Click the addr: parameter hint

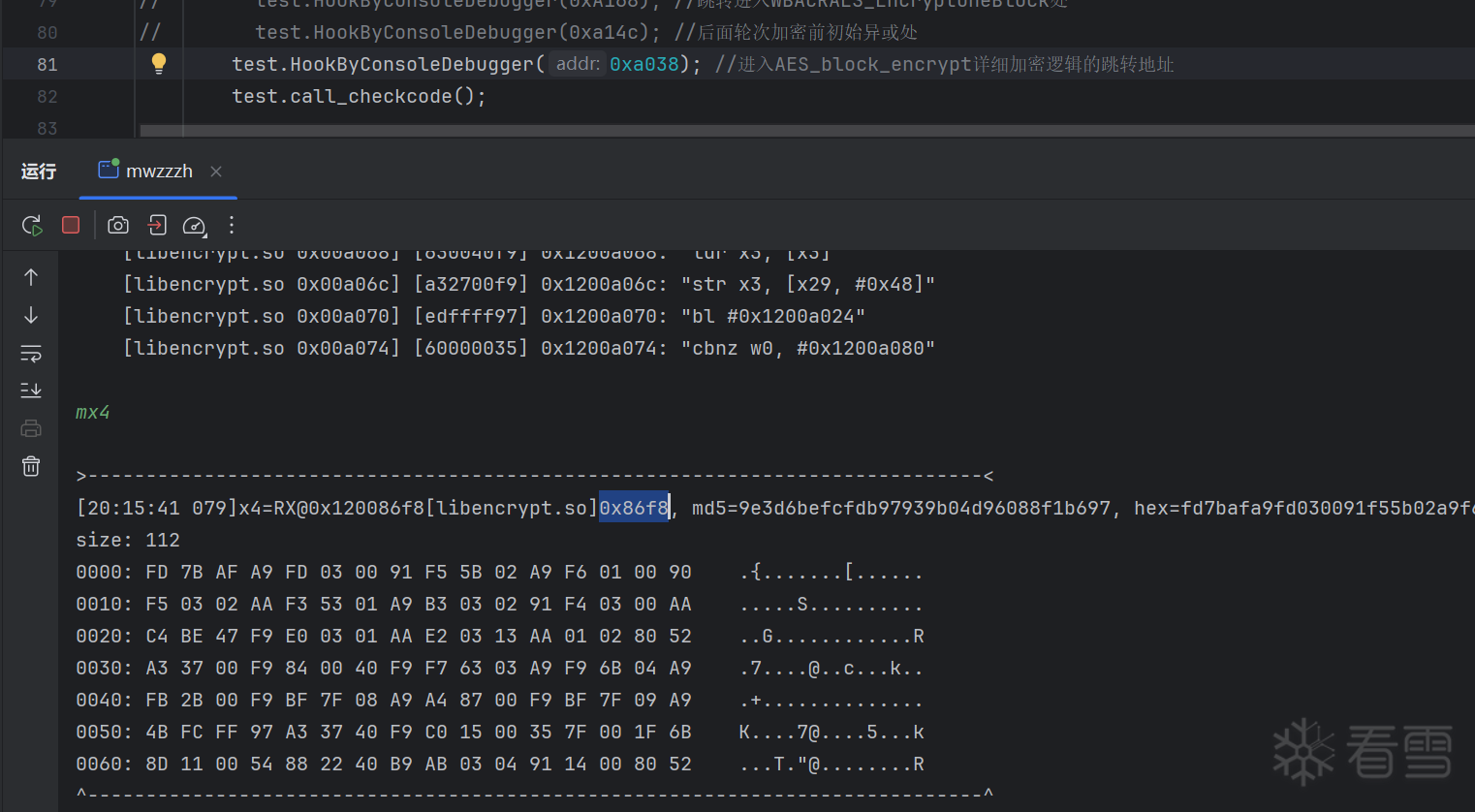pyautogui.click(x=579, y=64)
